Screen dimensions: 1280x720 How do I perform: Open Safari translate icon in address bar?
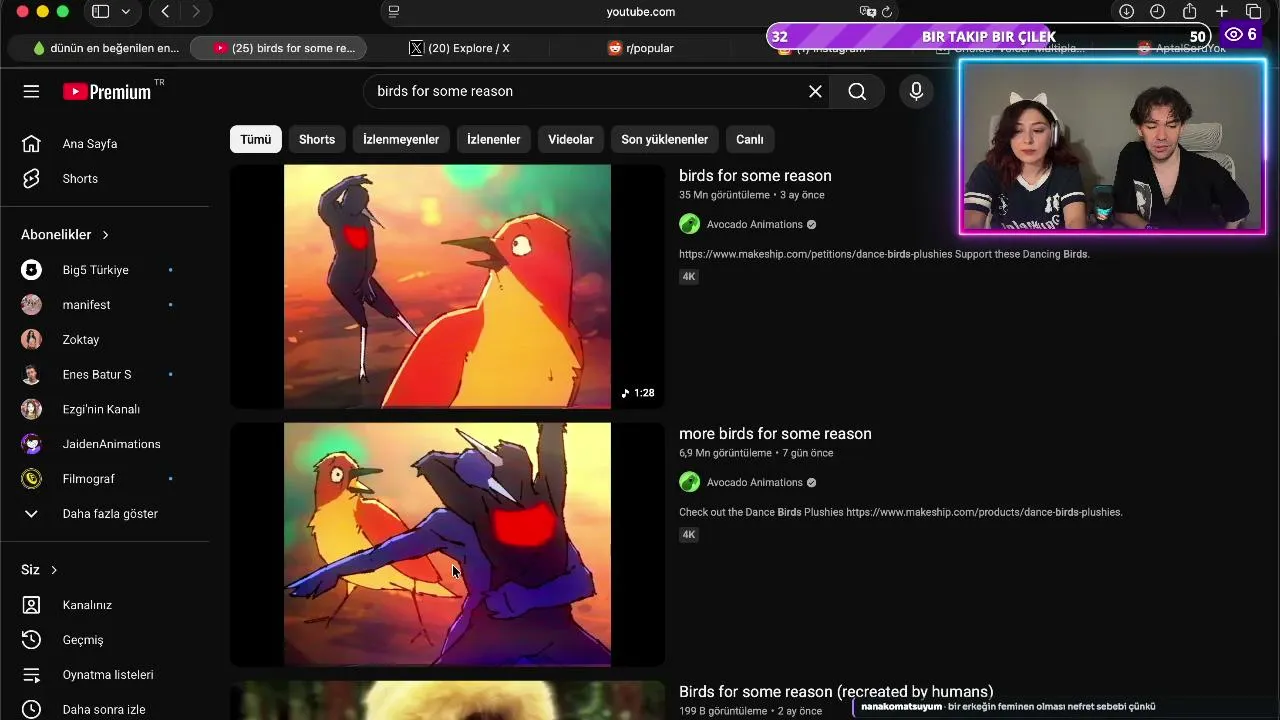pyautogui.click(x=866, y=12)
